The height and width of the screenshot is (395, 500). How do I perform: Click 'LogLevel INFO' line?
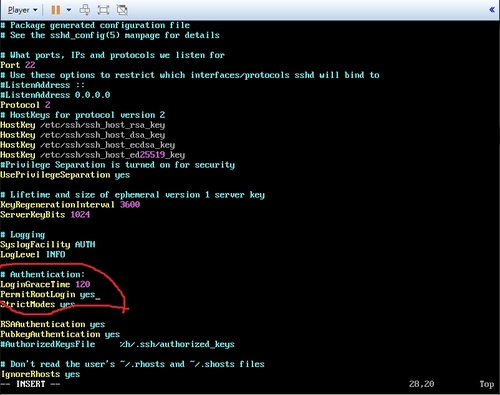pyautogui.click(x=33, y=255)
